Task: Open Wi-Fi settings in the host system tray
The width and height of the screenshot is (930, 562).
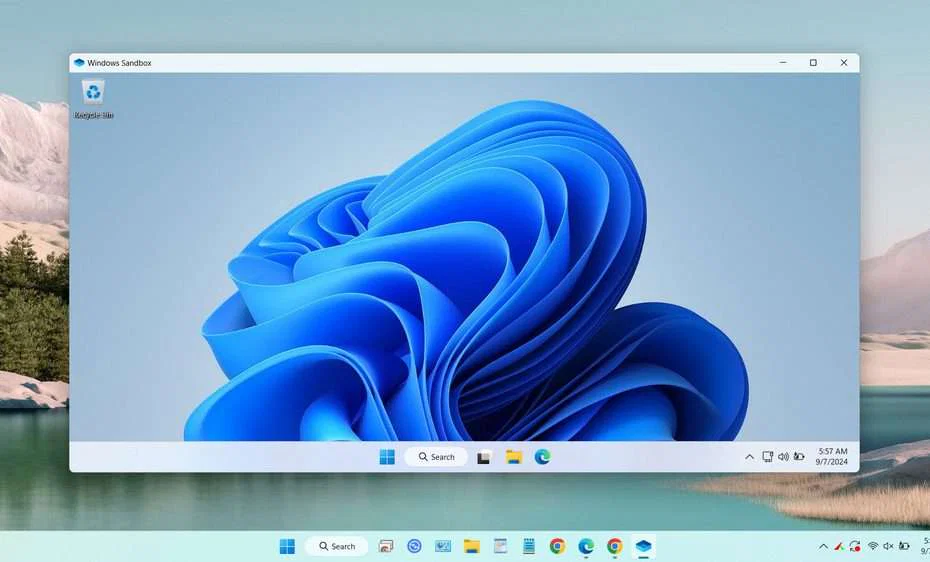Action: click(872, 546)
